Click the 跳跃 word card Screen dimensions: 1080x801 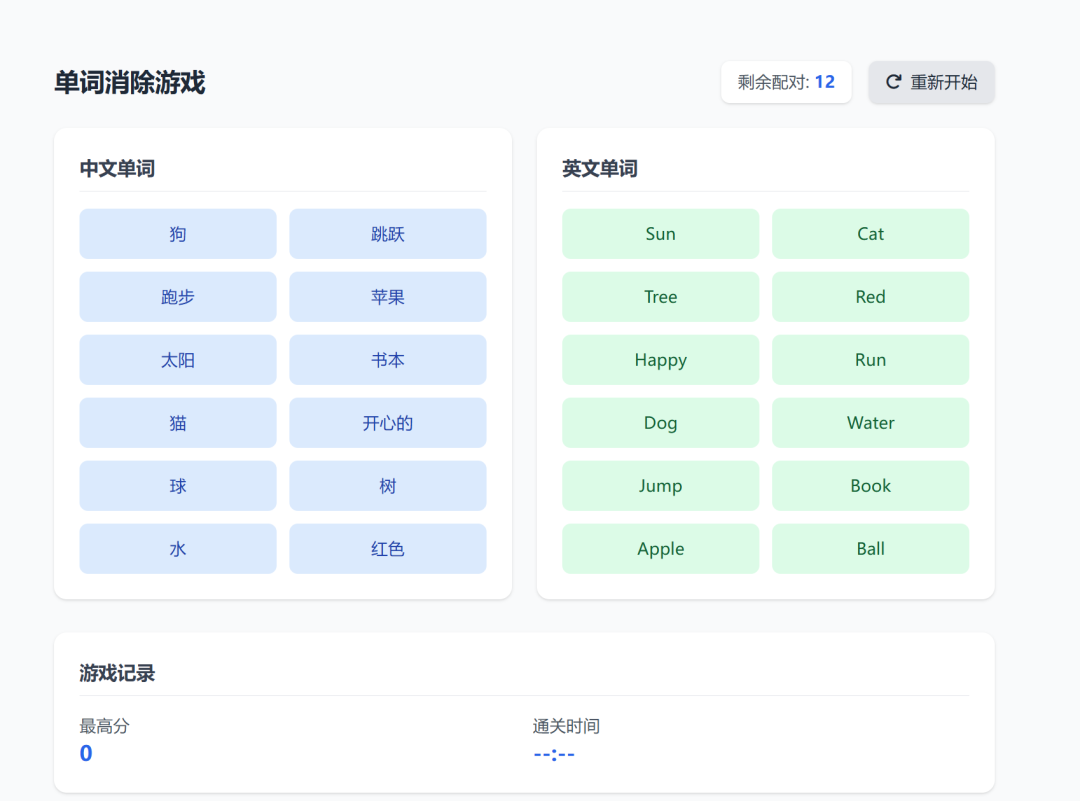tap(387, 233)
